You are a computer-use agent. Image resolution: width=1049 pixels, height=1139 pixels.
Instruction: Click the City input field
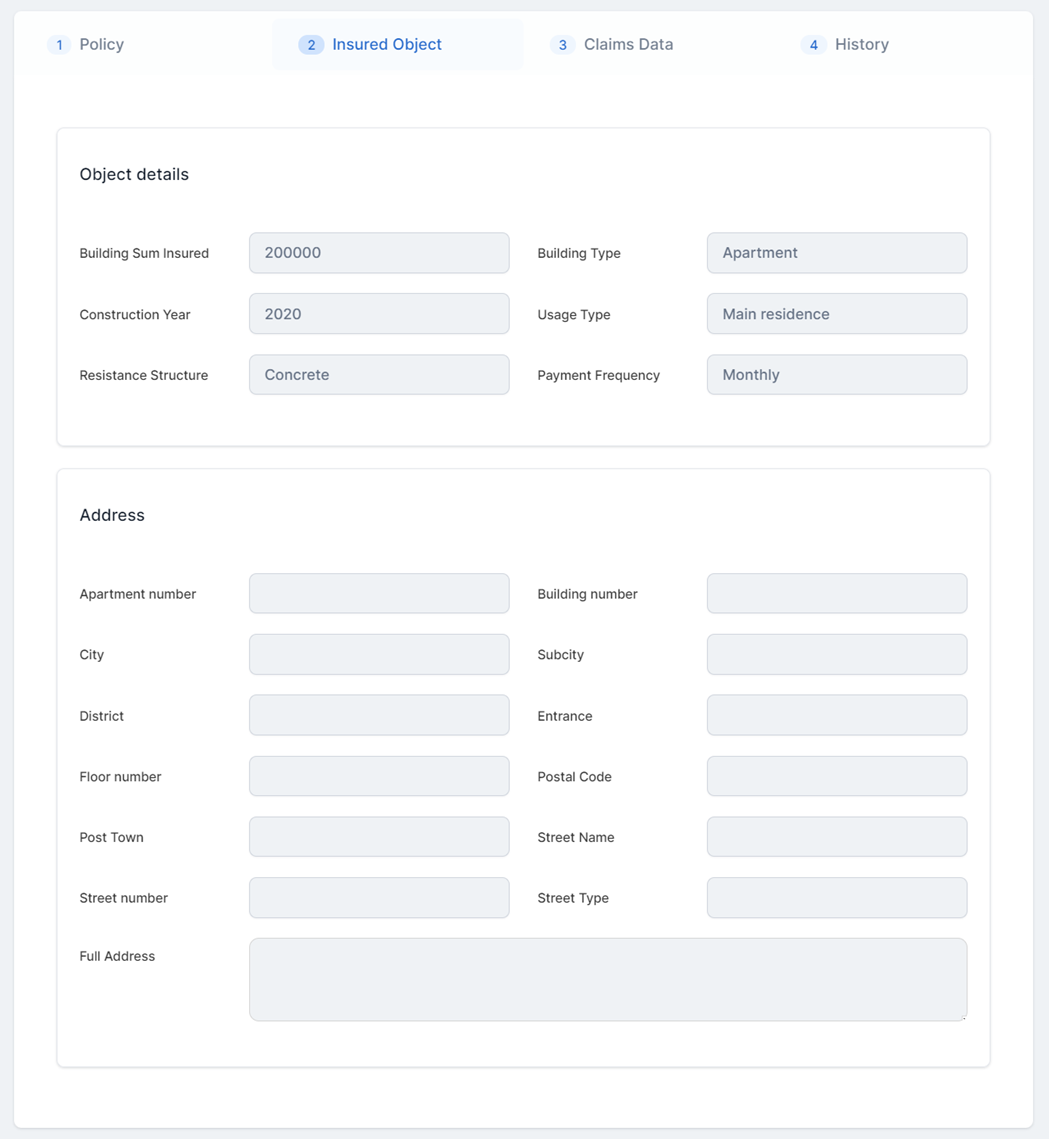379,655
